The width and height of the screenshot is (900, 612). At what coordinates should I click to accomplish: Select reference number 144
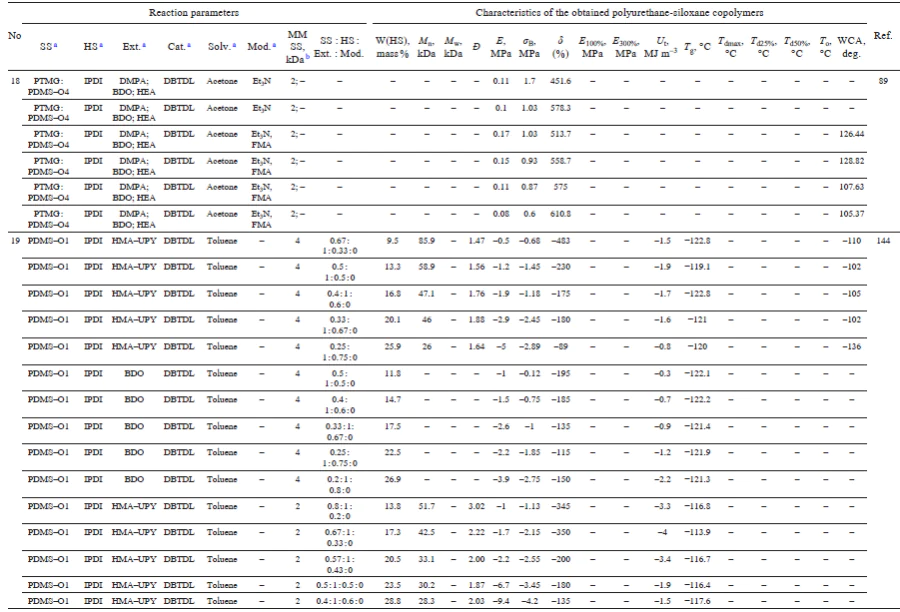[x=883, y=241]
